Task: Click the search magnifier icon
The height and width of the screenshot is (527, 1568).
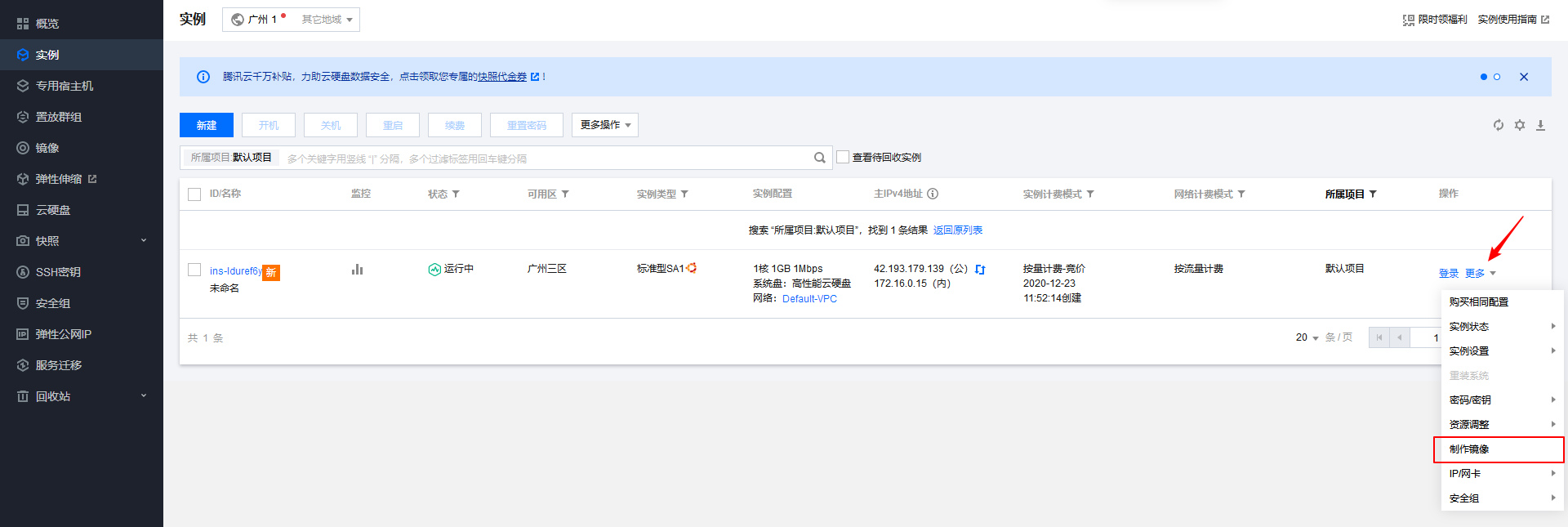Action: click(819, 158)
